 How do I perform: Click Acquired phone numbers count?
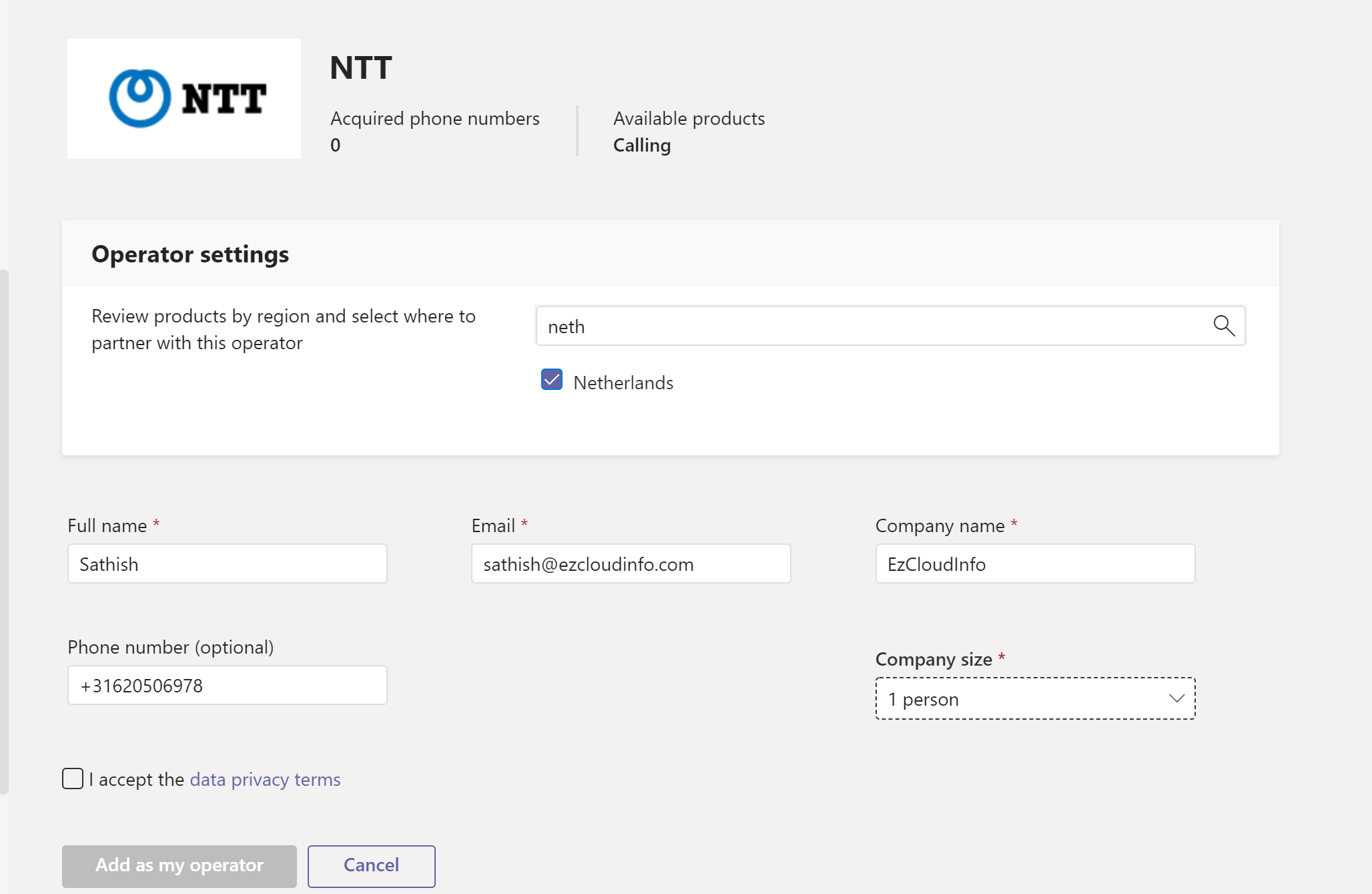click(335, 145)
